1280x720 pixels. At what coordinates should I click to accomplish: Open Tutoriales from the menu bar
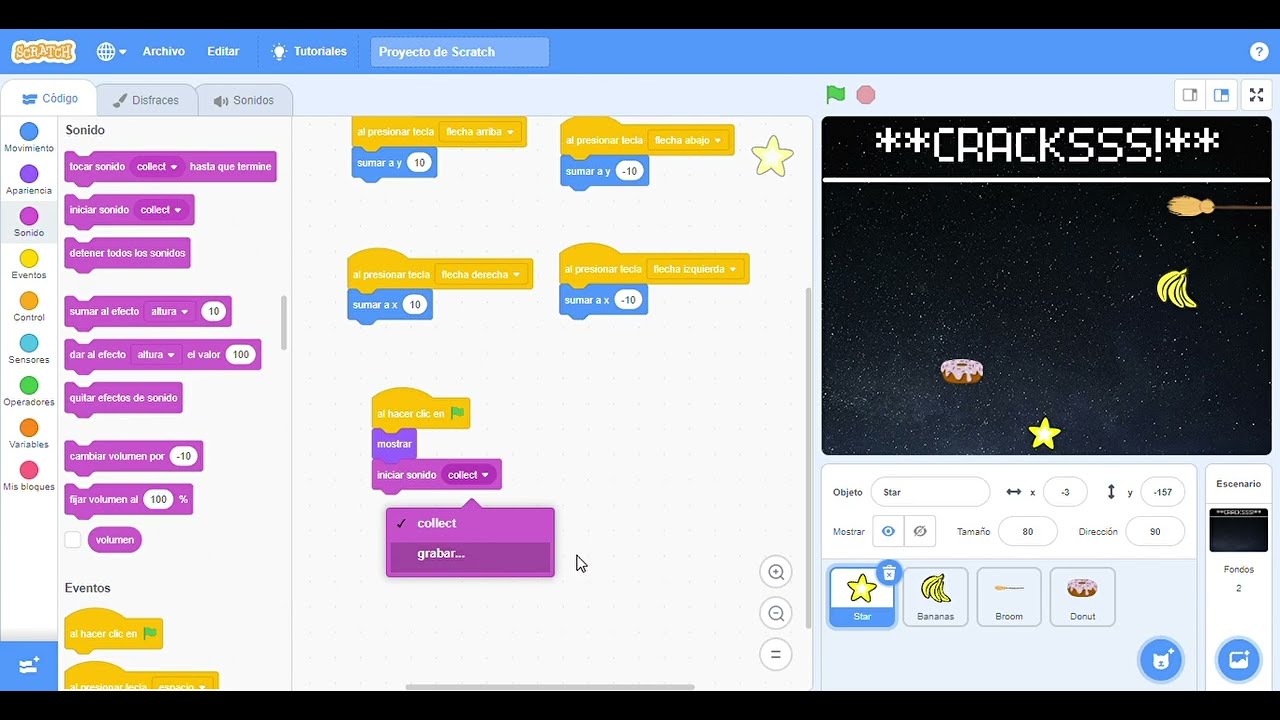click(309, 51)
